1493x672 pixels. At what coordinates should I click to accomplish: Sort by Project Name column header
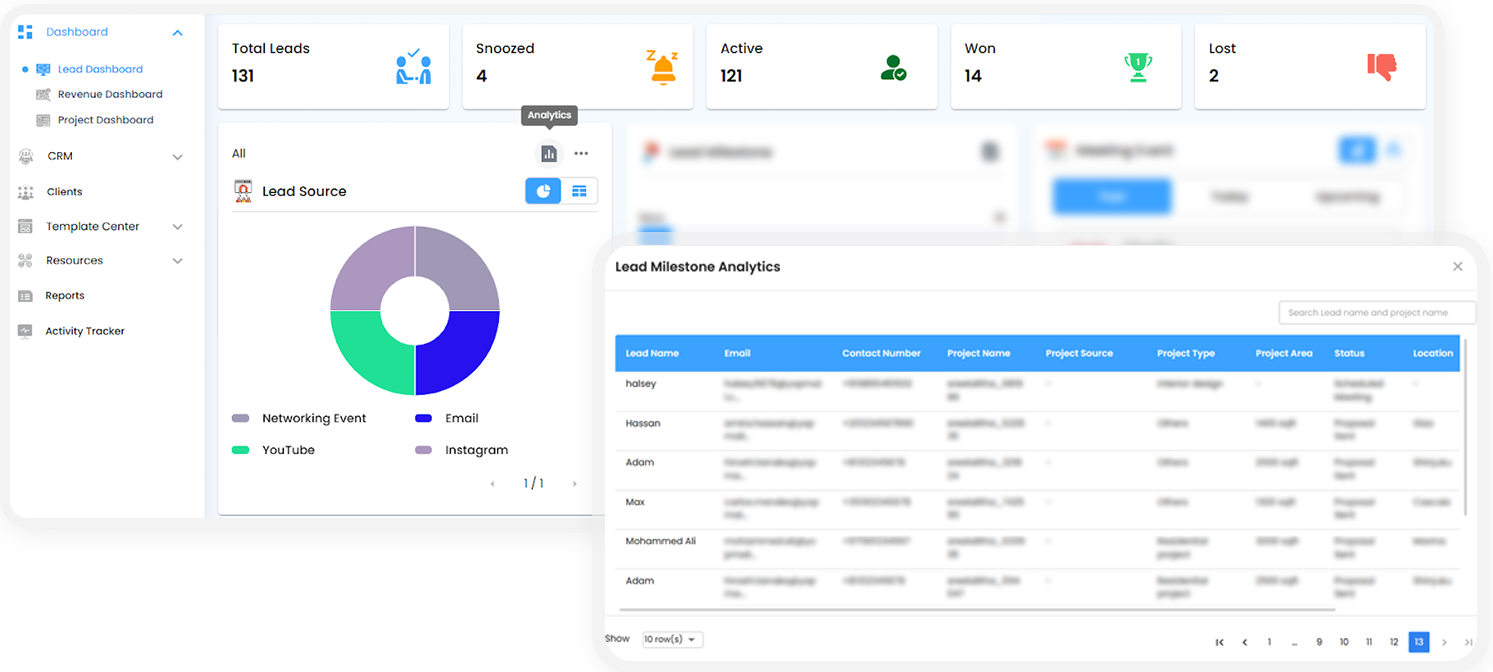978,353
